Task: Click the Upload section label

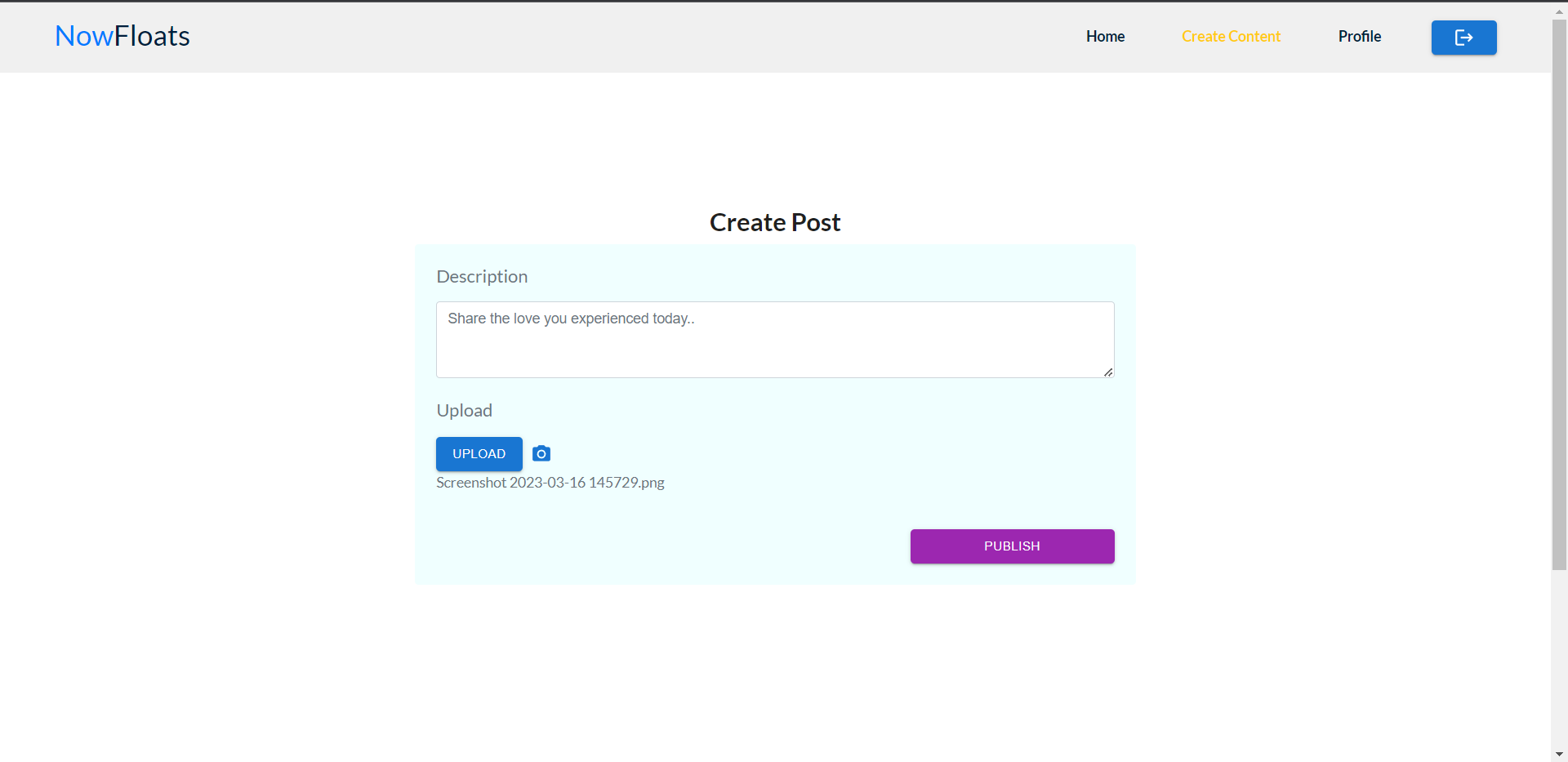Action: (464, 410)
